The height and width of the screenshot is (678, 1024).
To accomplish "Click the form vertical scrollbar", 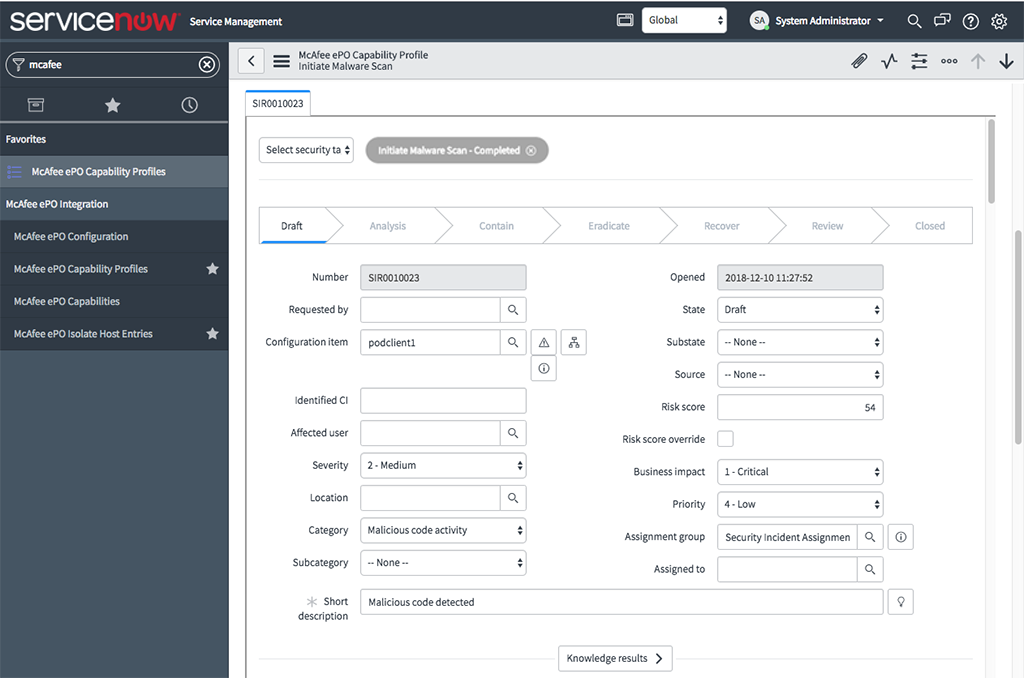I will point(991,162).
